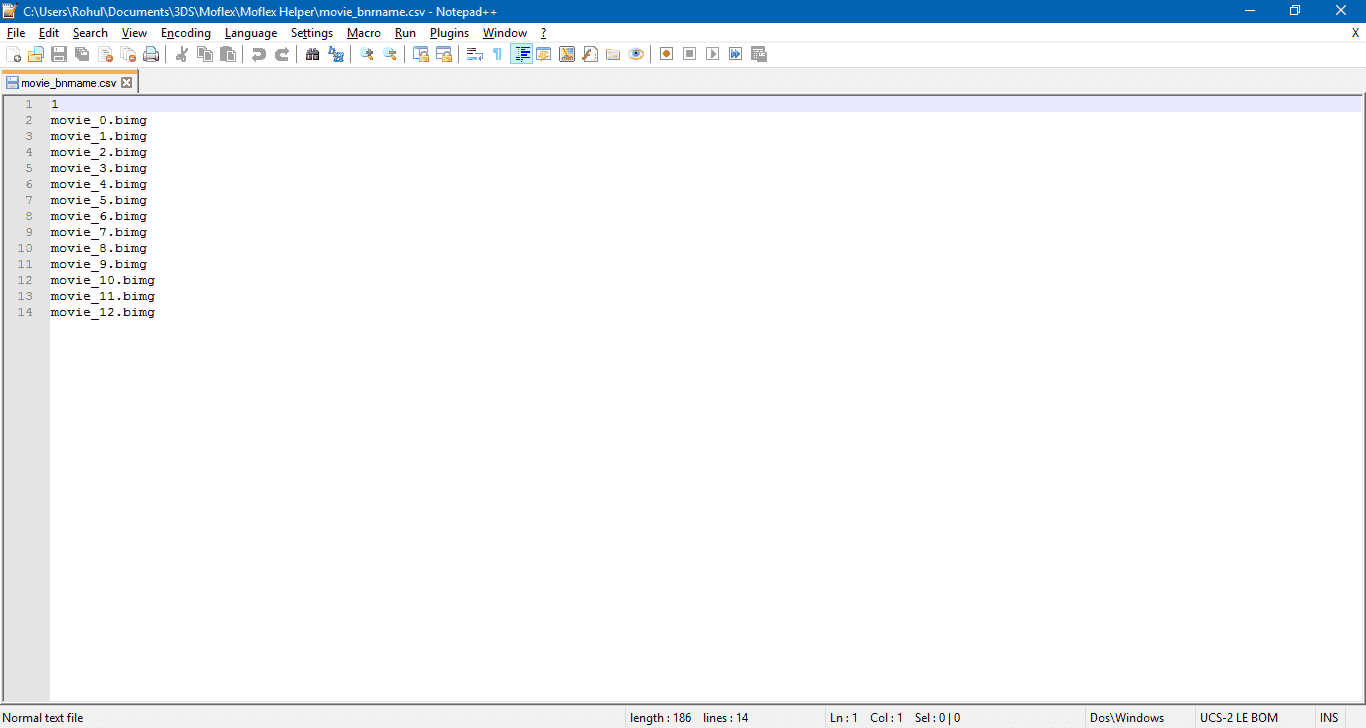Open the Window menu
1366x728 pixels.
tap(505, 33)
